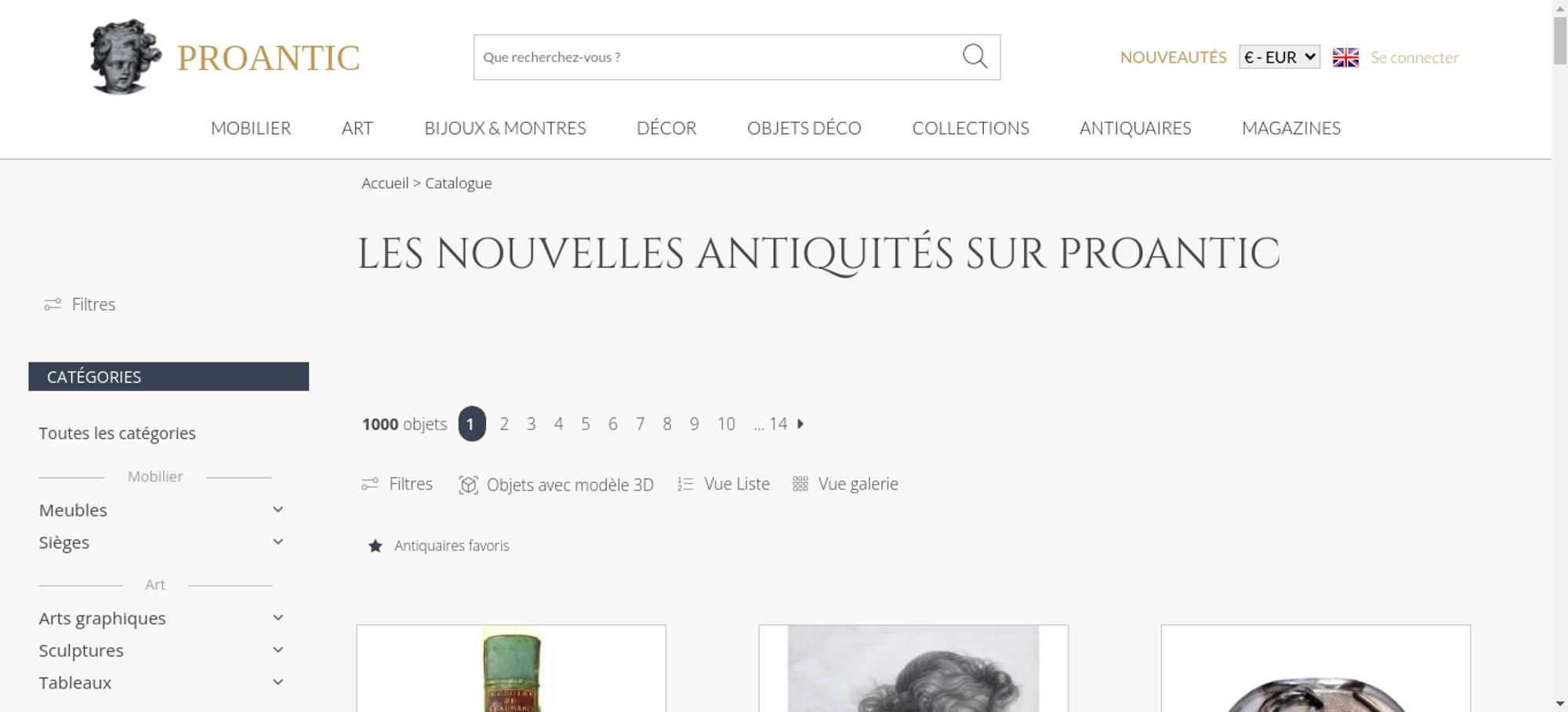Click the Proantic cherub head logo
The width and height of the screenshot is (1568, 712).
[x=125, y=57]
